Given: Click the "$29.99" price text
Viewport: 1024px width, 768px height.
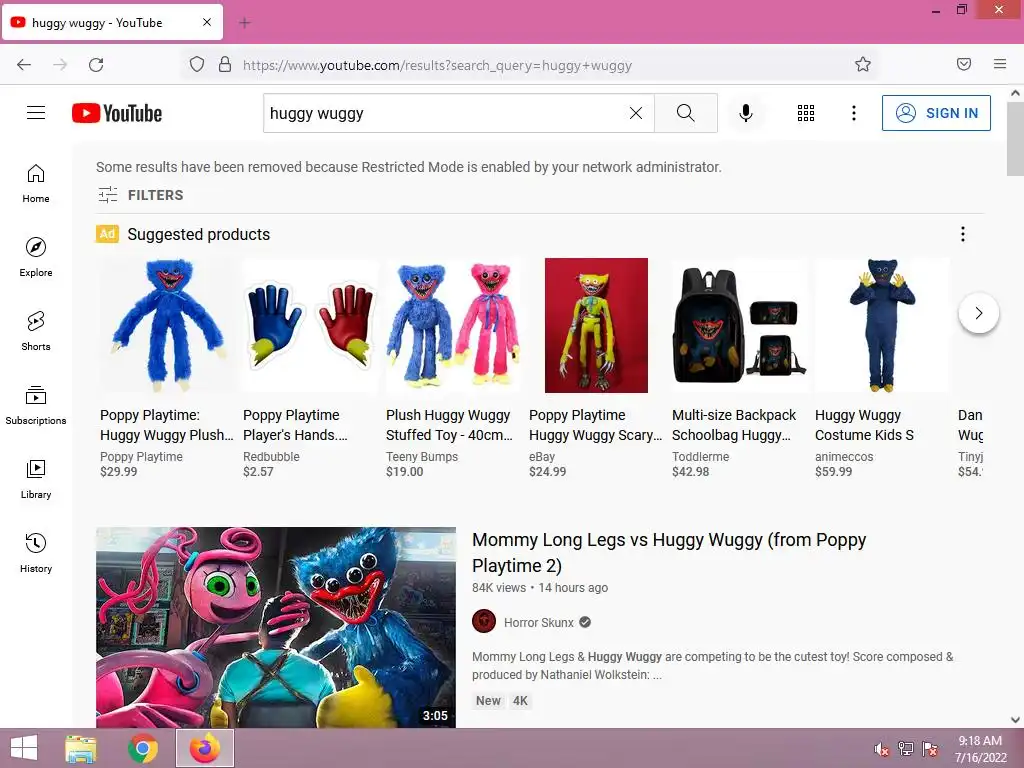Looking at the screenshot, I should point(118,472).
